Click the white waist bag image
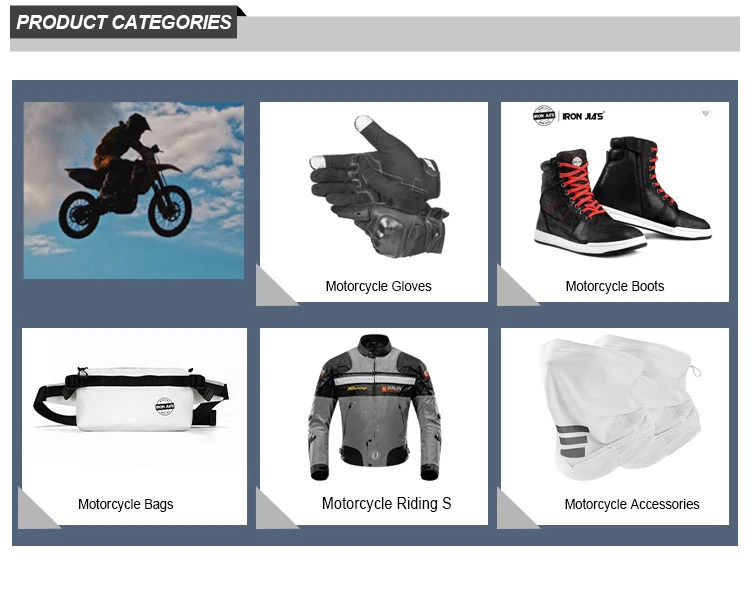The width and height of the screenshot is (750, 593). [130, 400]
